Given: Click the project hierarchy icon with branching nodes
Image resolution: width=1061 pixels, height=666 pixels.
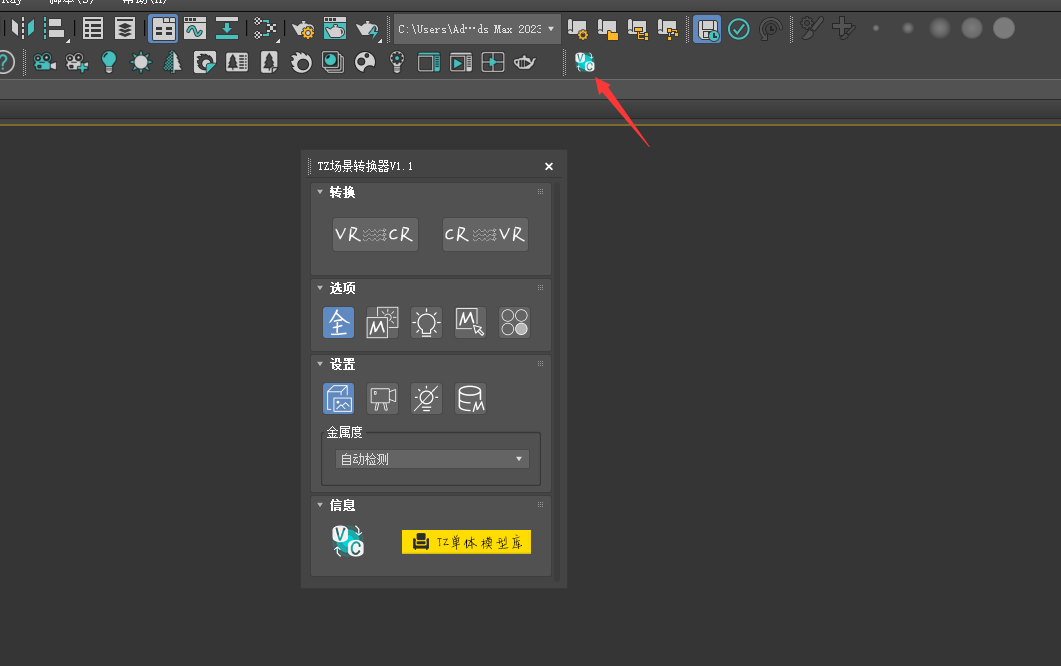Looking at the screenshot, I should 668,29.
